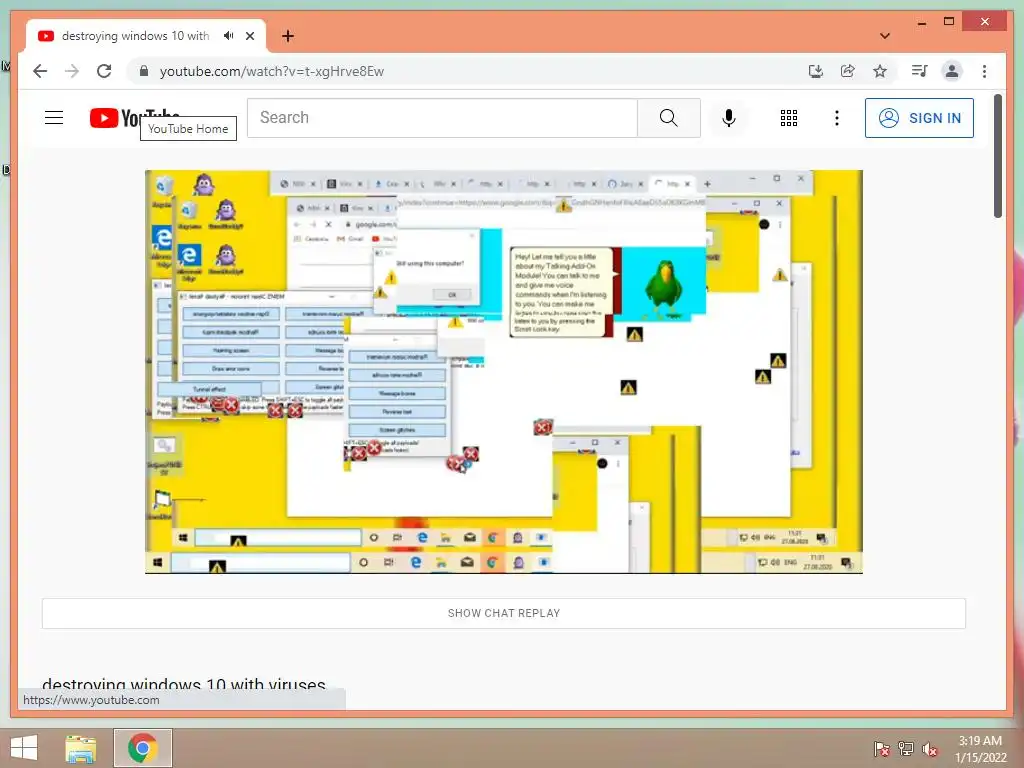1024x768 pixels.
Task: Click the youtube.com URL in address bar
Action: (272, 71)
